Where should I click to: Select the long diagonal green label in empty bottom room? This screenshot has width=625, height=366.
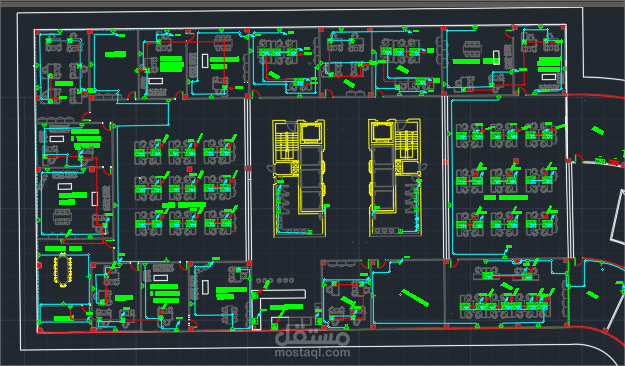(415, 298)
